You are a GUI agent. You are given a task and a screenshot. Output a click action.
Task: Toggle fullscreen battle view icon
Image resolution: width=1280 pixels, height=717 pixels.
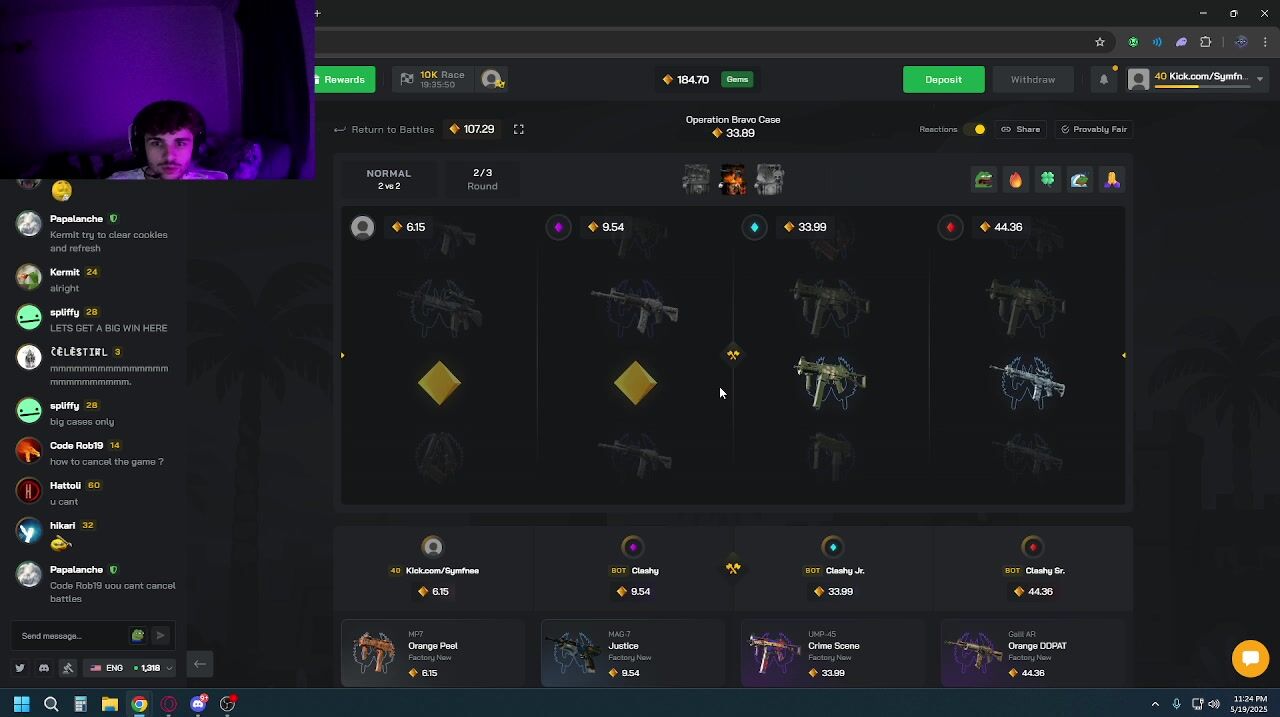518,129
